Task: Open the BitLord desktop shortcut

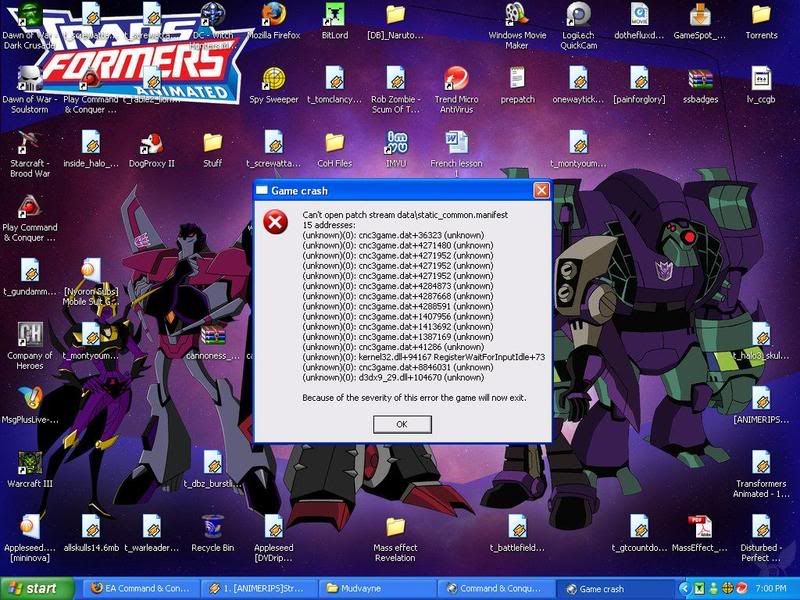Action: (335, 14)
